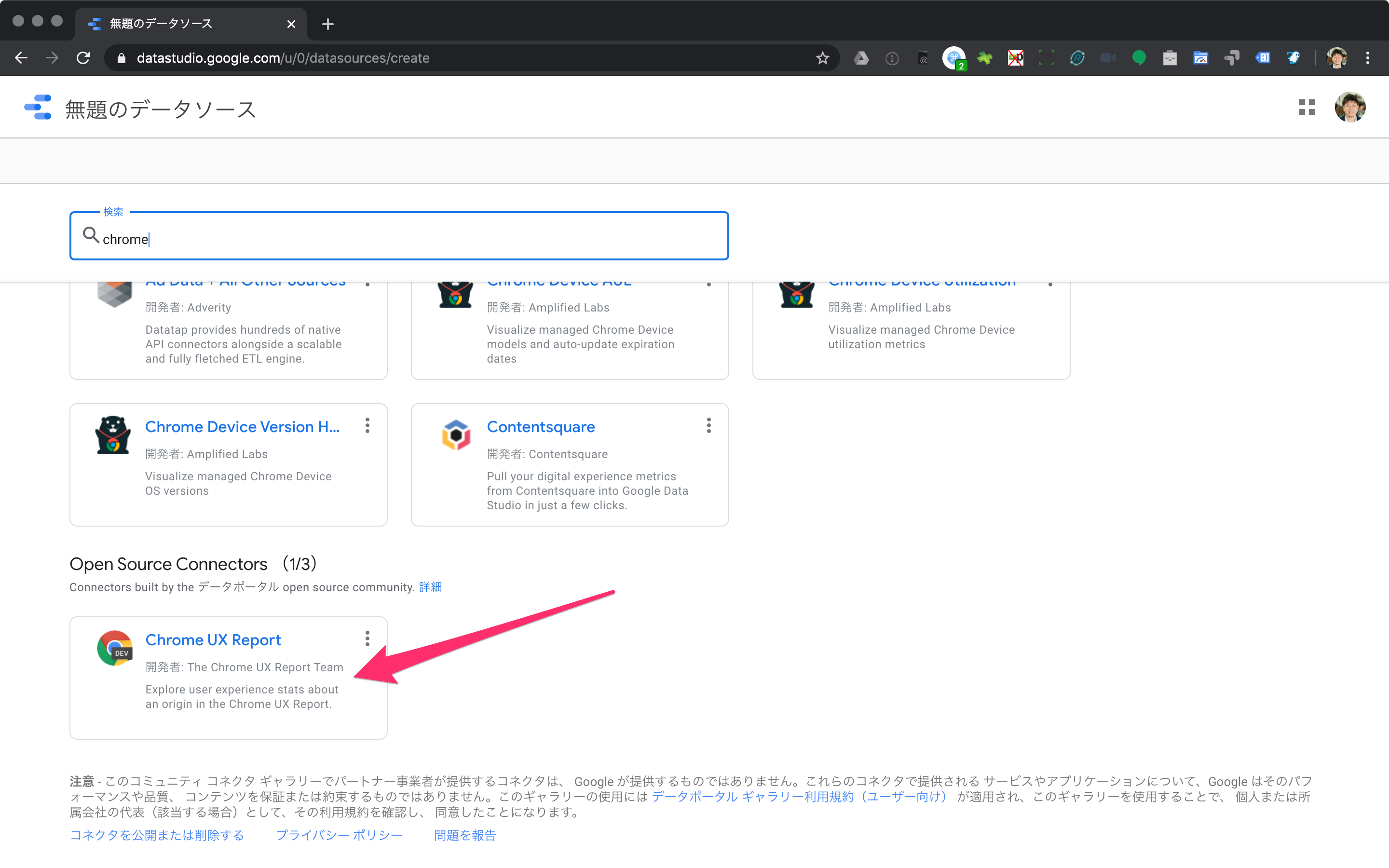Image resolution: width=1389 pixels, height=868 pixels.
Task: Open Chrome Device Version H... connector
Action: (242, 427)
